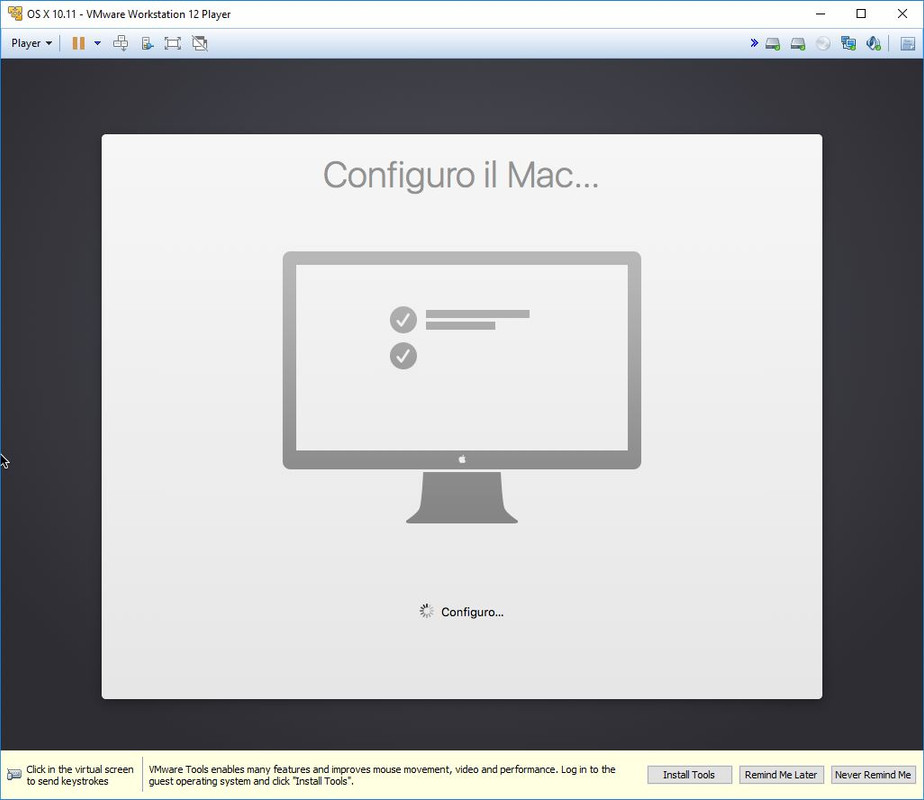Click the VMware app icon in title bar
Viewport: 924px width, 800px height.
(x=15, y=13)
